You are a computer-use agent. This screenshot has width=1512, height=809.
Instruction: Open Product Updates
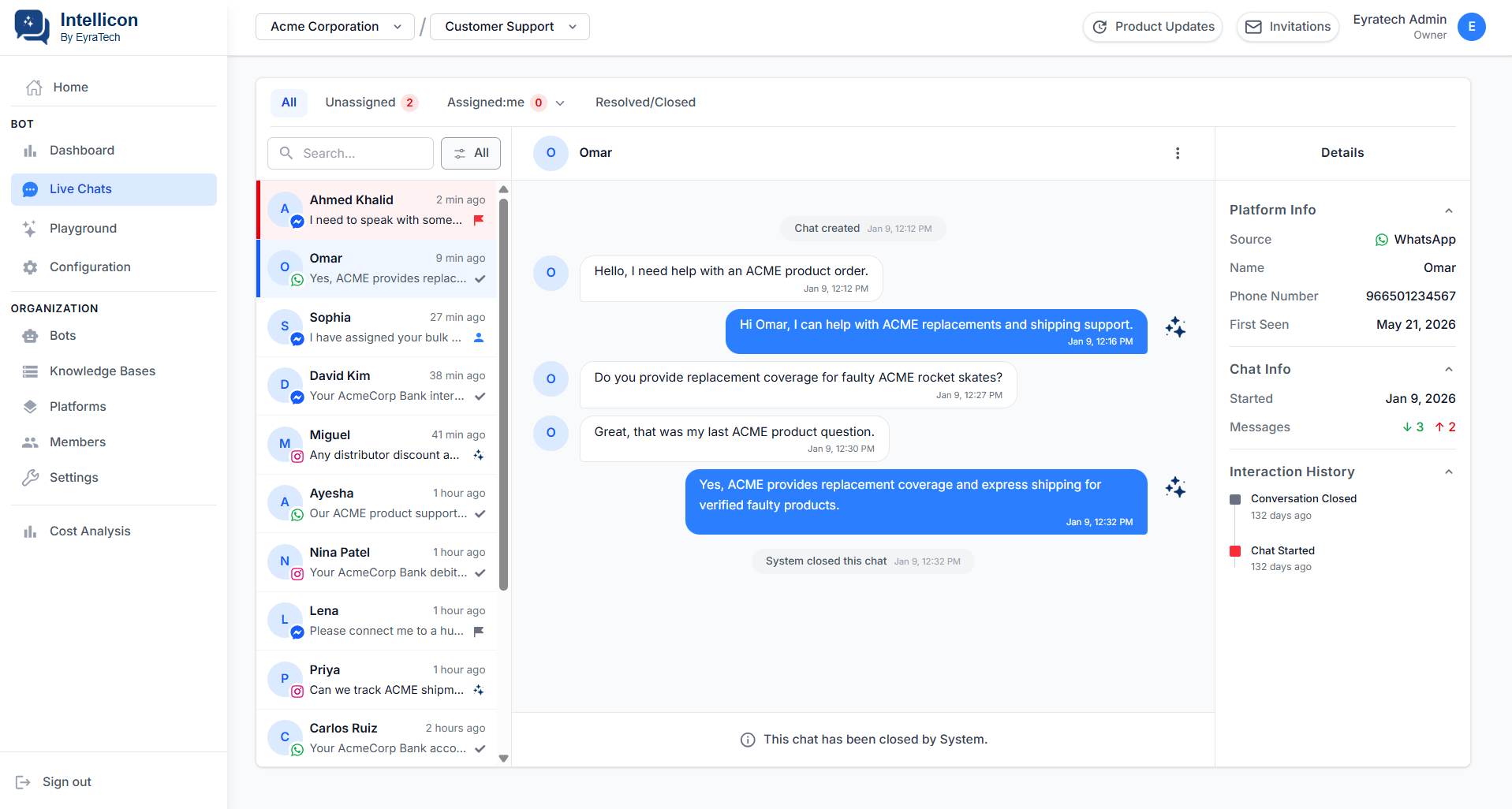coord(1153,27)
